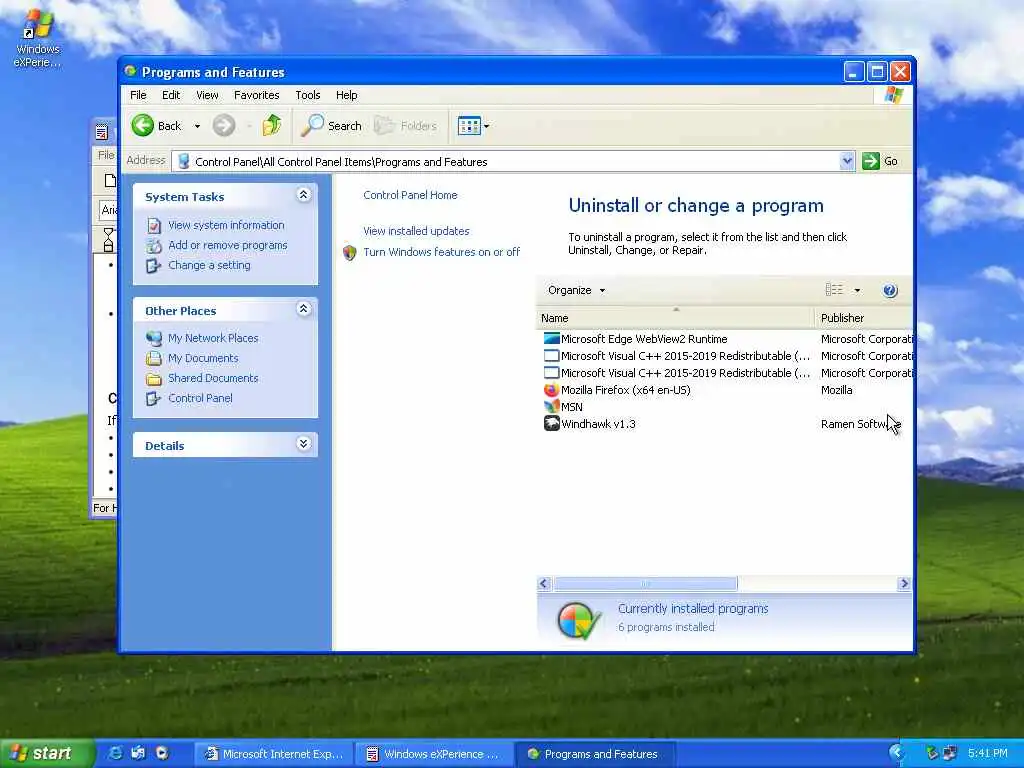Image resolution: width=1024 pixels, height=768 pixels.
Task: Click View installed updates link
Action: tap(416, 231)
